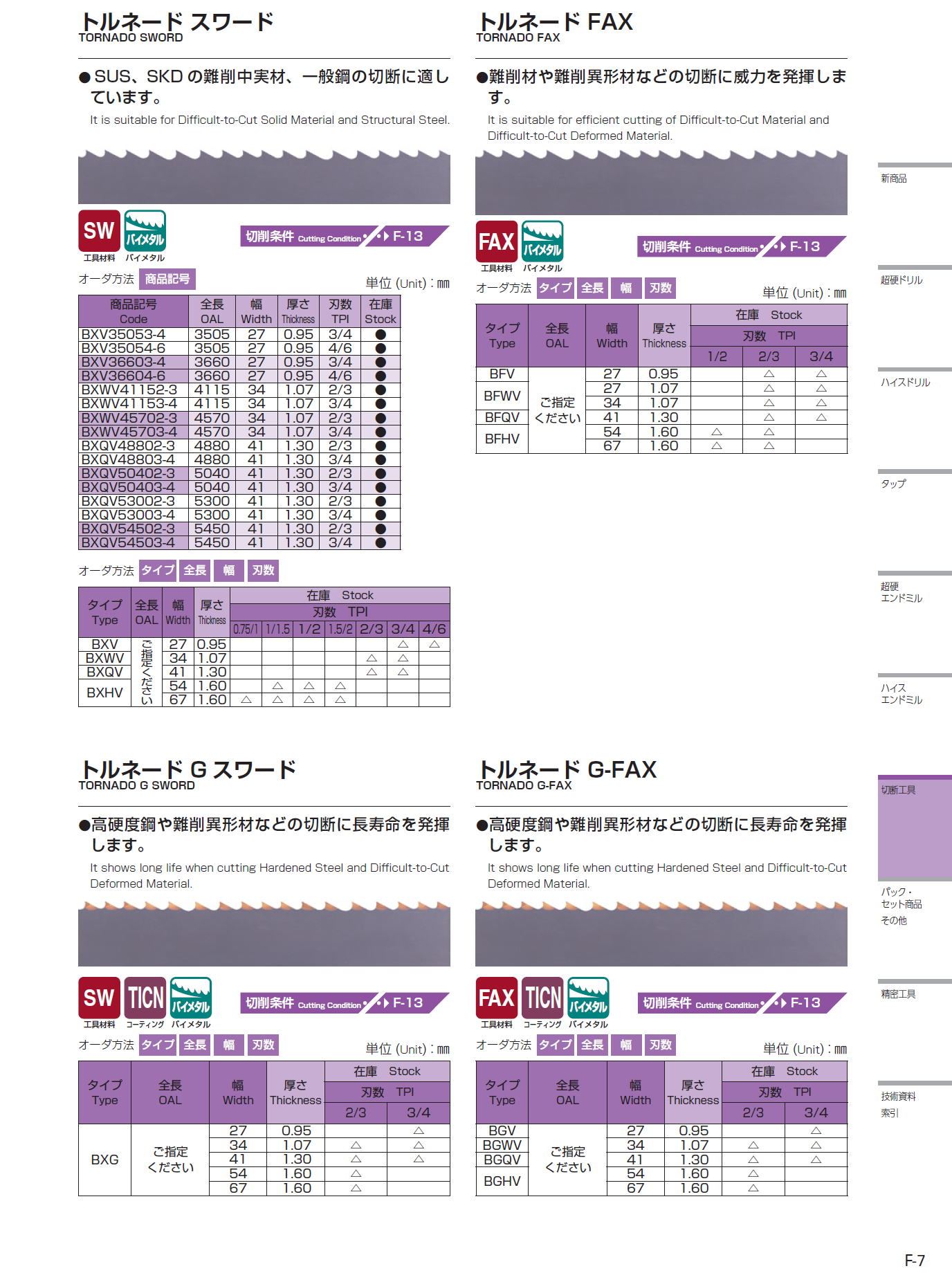Click the bimetal icon under Tornado G-FAX
This screenshot has width=952, height=1273.
click(588, 998)
